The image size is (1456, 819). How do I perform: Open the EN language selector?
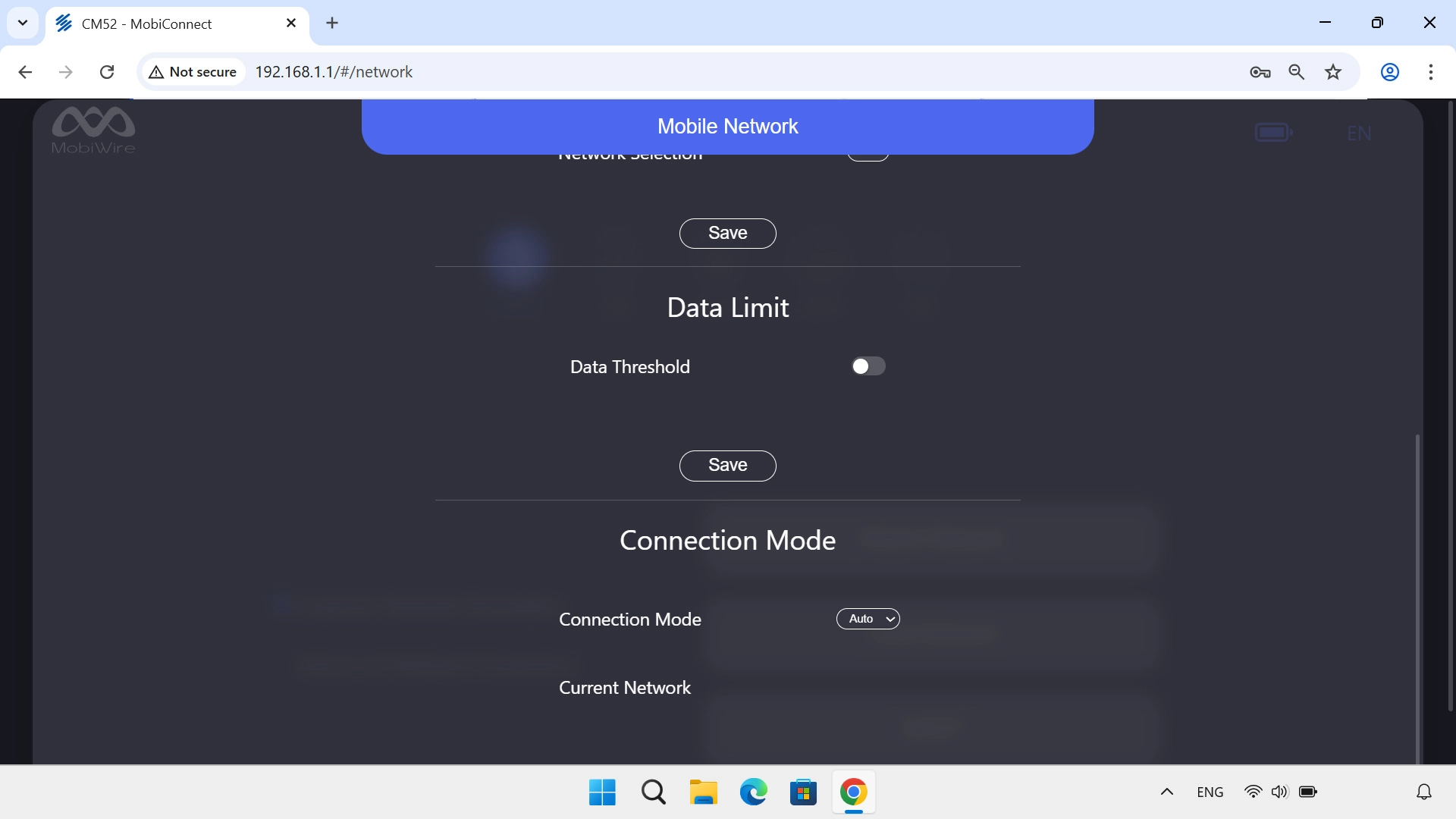(1358, 133)
